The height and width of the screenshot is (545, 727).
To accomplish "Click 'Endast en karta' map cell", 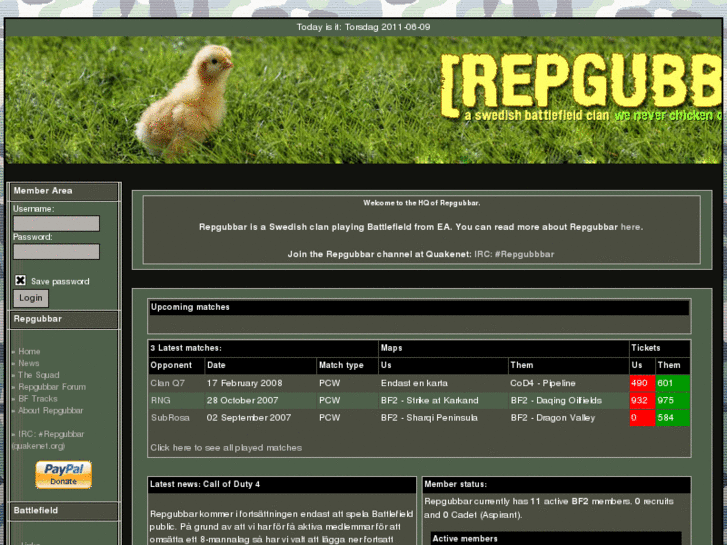I will tap(414, 383).
